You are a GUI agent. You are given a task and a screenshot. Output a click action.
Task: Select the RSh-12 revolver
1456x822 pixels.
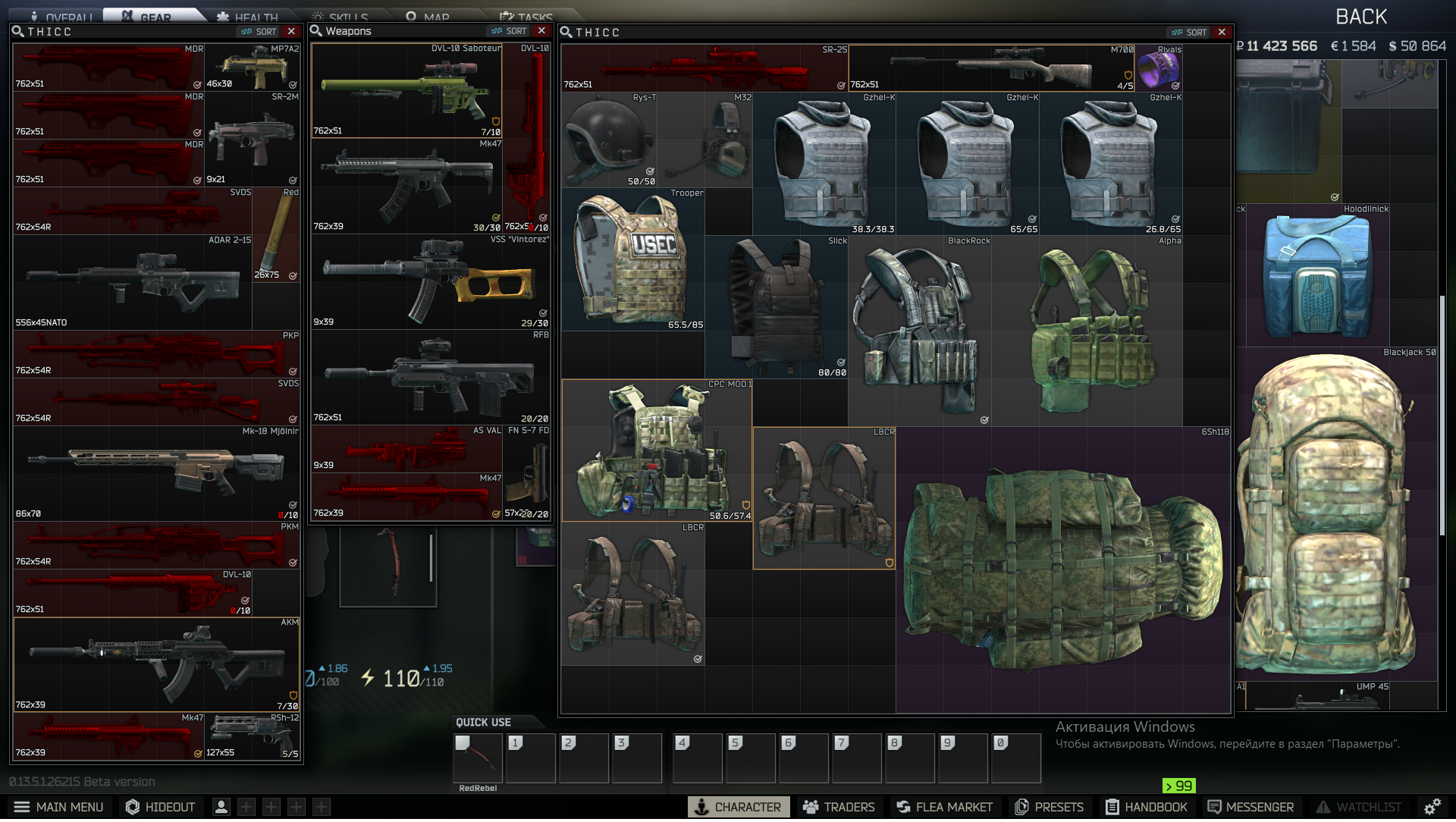click(x=253, y=736)
